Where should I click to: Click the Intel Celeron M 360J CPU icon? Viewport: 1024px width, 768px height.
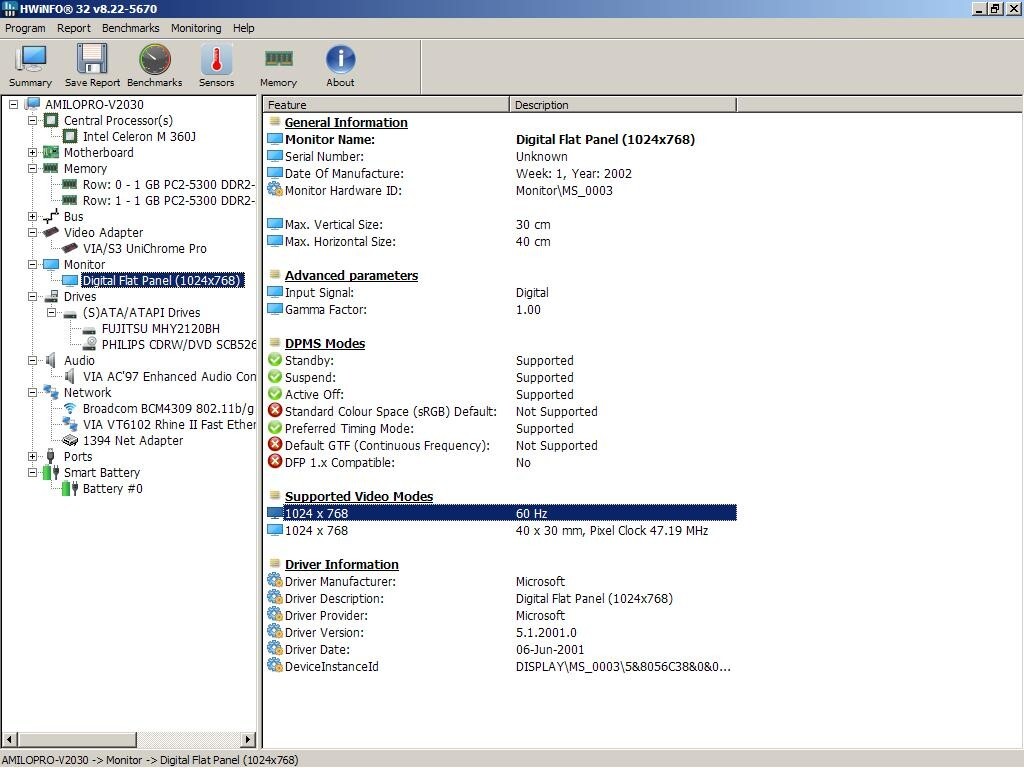coord(70,136)
